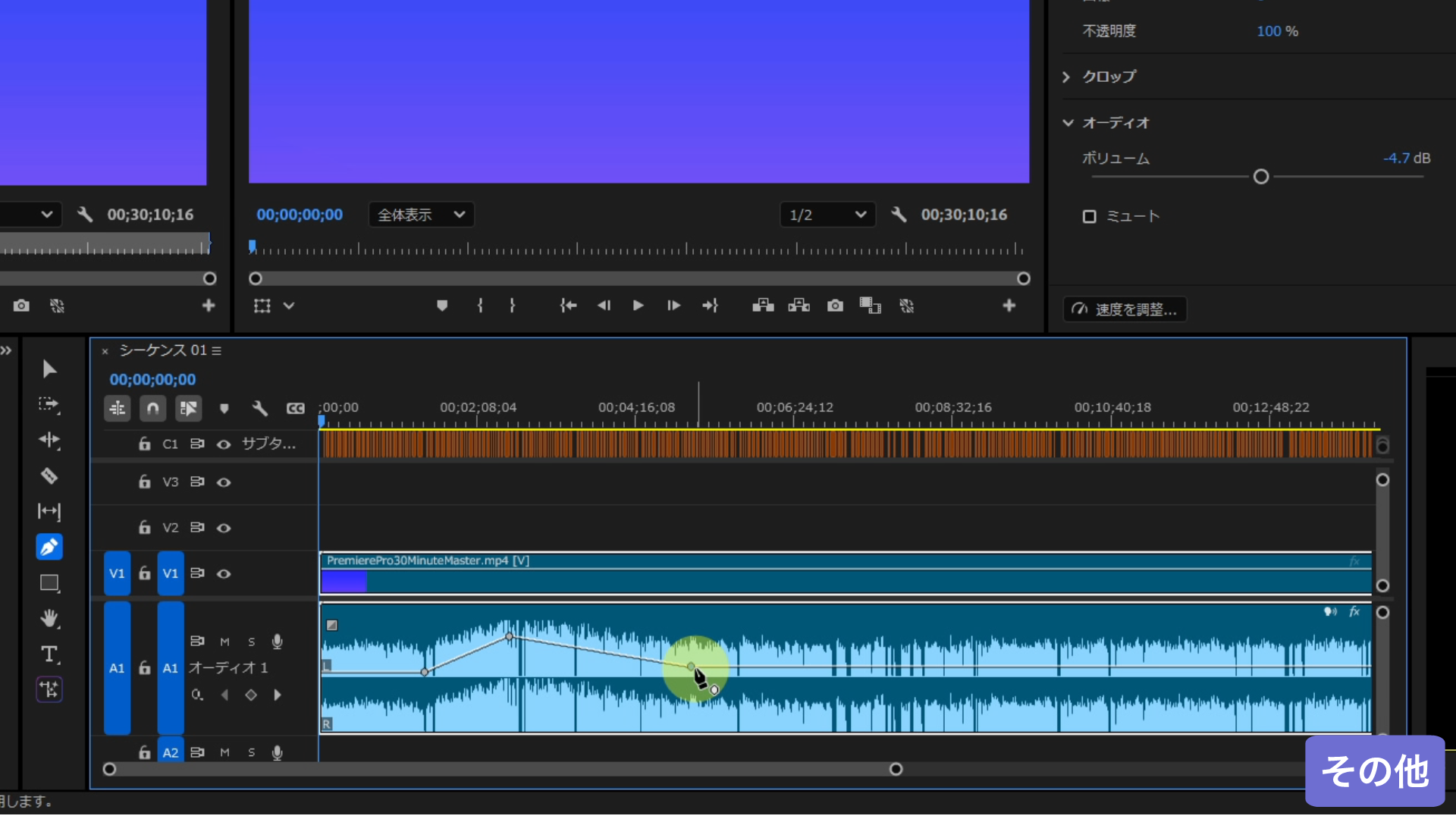1456x819 pixels.
Task: Select the Razor tool
Action: point(49,476)
